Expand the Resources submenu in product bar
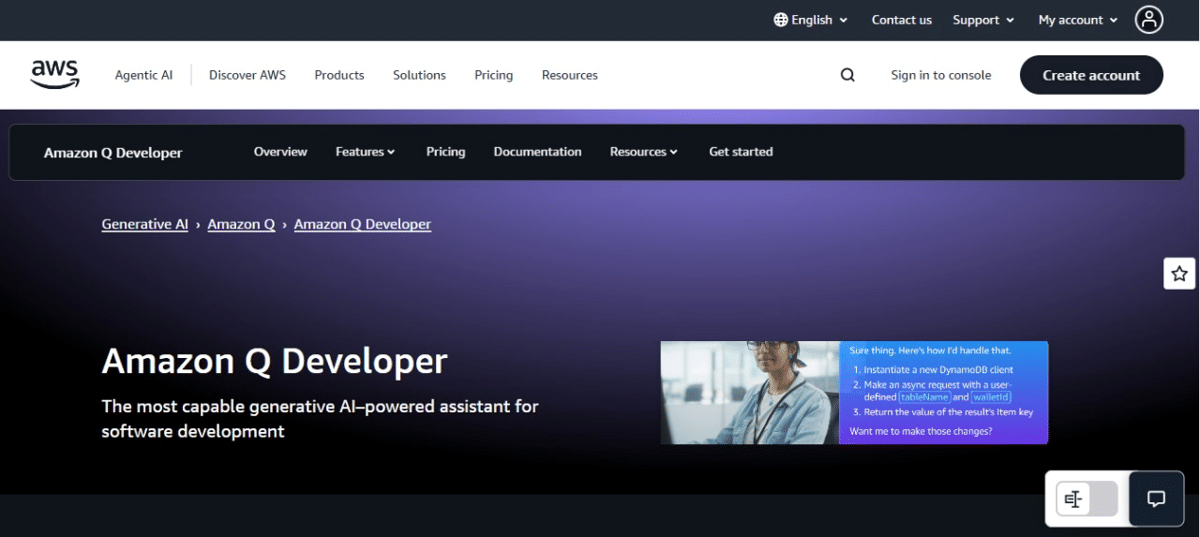 [644, 152]
